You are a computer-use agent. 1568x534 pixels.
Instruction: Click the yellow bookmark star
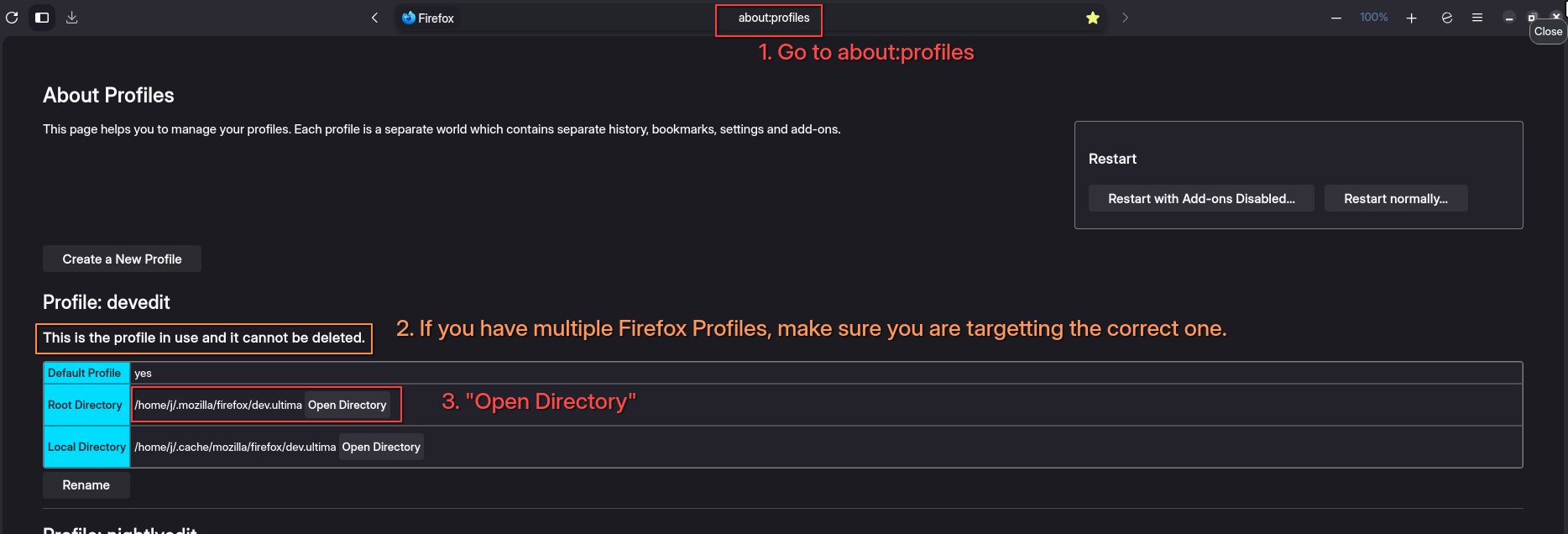1093,18
